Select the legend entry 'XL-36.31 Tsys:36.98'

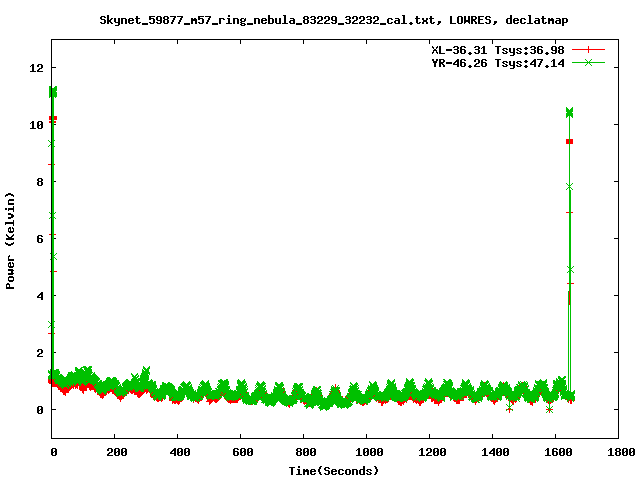point(498,50)
